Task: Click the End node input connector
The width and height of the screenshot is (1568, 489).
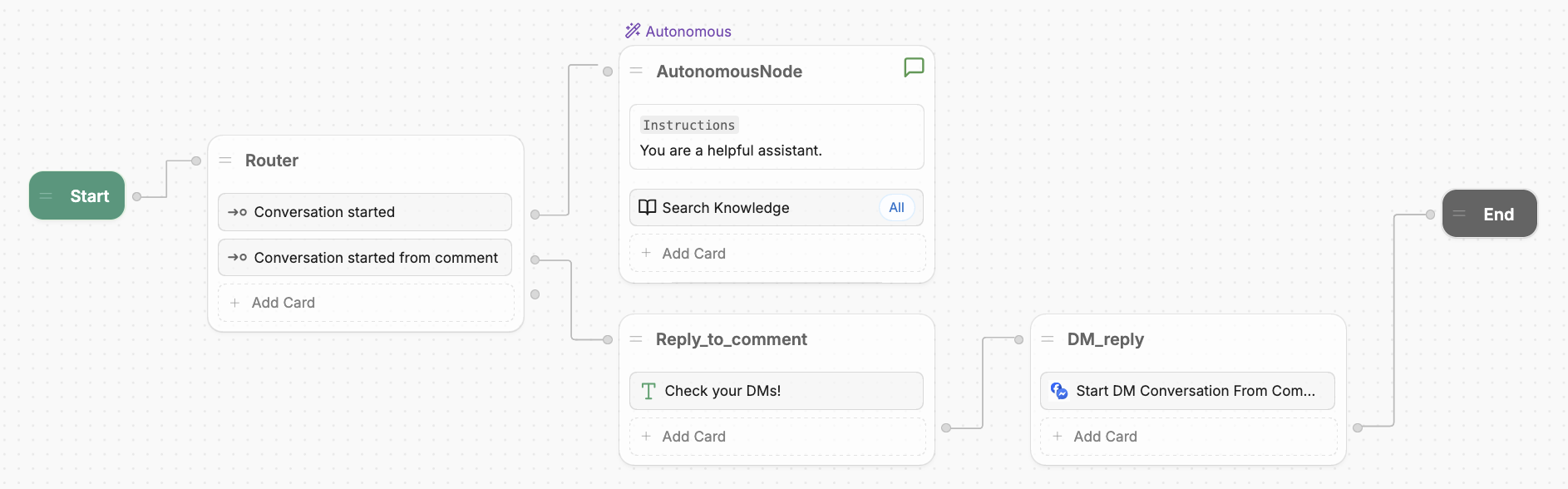Action: tap(1430, 215)
